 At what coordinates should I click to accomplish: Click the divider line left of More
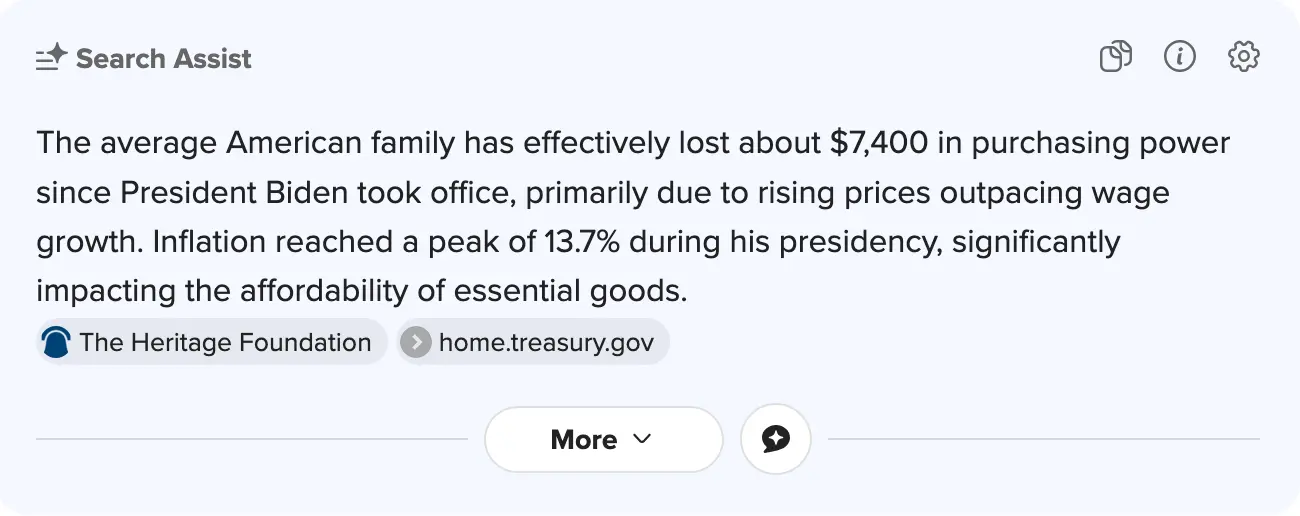point(252,439)
